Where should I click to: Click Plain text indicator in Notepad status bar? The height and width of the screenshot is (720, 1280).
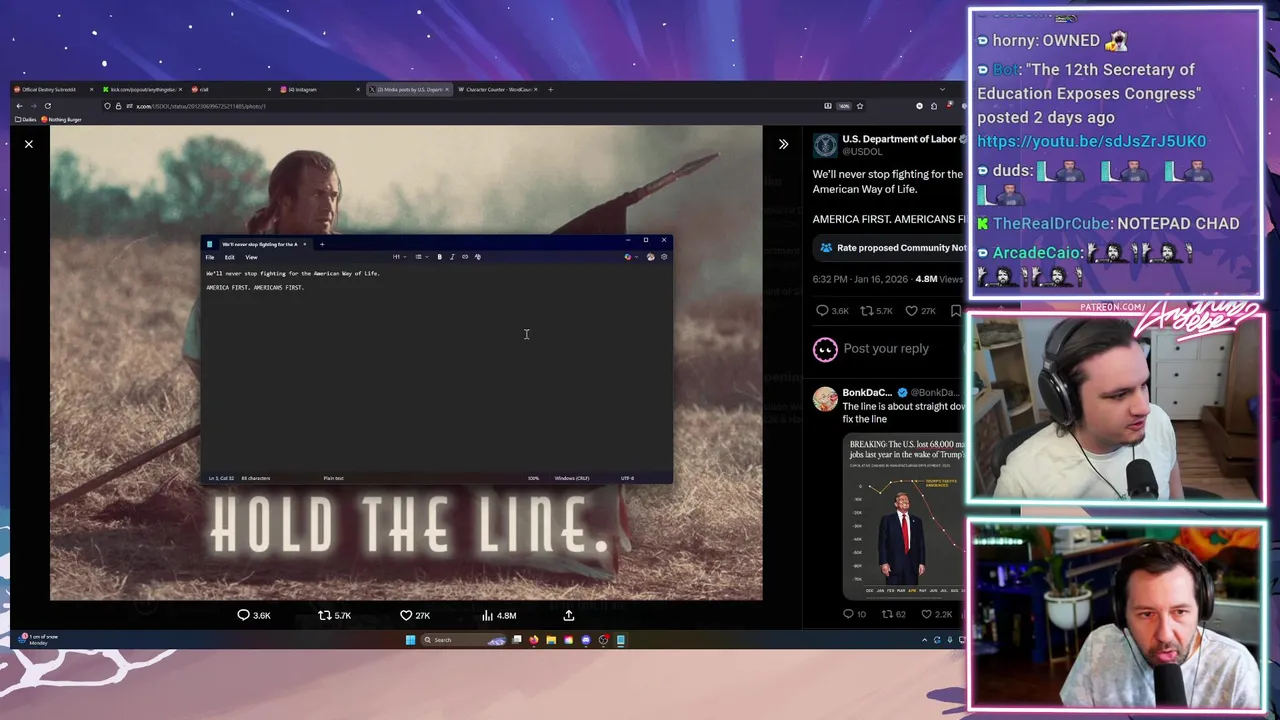[x=334, y=478]
